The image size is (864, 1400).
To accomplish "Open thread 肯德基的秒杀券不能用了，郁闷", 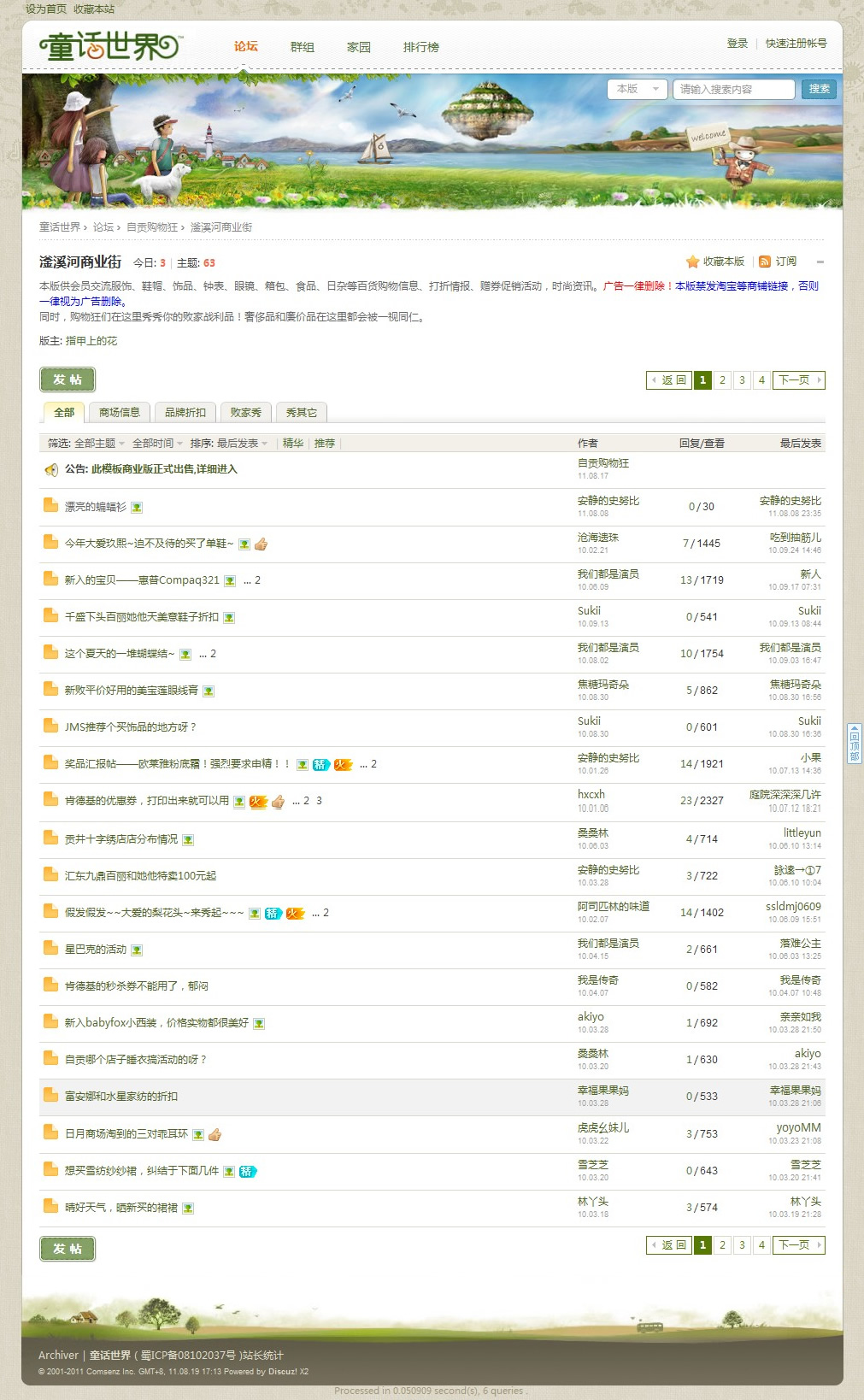I will tap(137, 986).
